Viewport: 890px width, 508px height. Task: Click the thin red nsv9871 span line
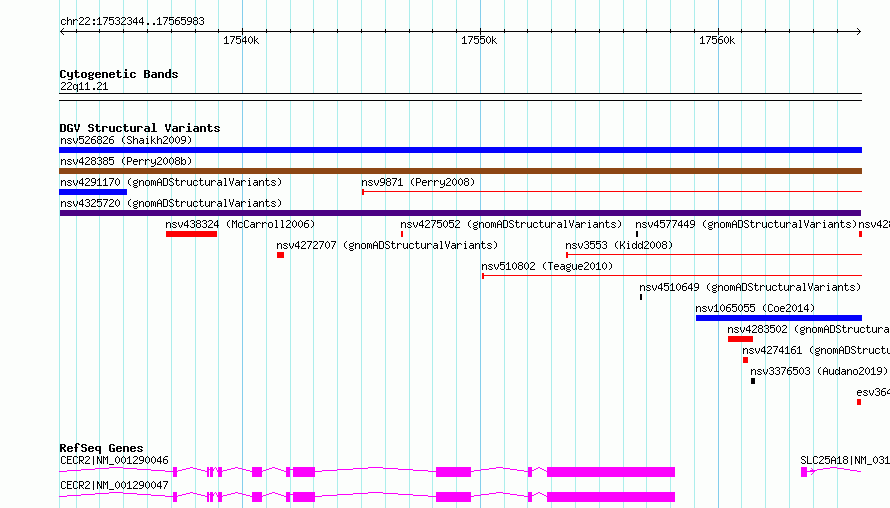(x=612, y=192)
